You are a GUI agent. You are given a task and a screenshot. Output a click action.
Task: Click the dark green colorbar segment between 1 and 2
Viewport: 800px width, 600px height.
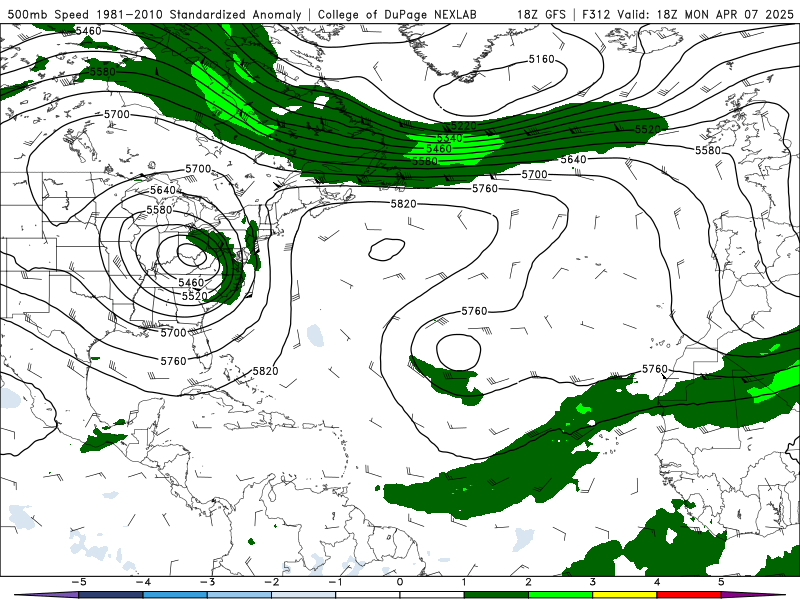(496, 595)
